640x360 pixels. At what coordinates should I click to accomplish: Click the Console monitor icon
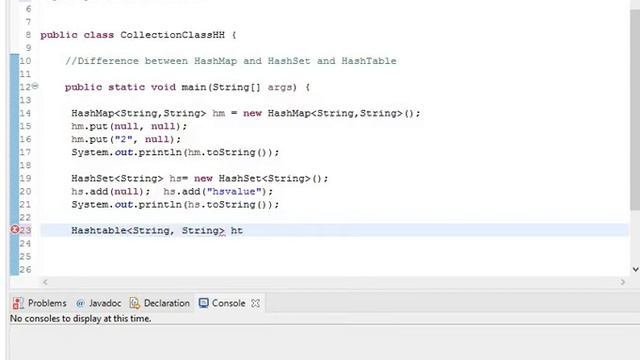pyautogui.click(x=203, y=303)
